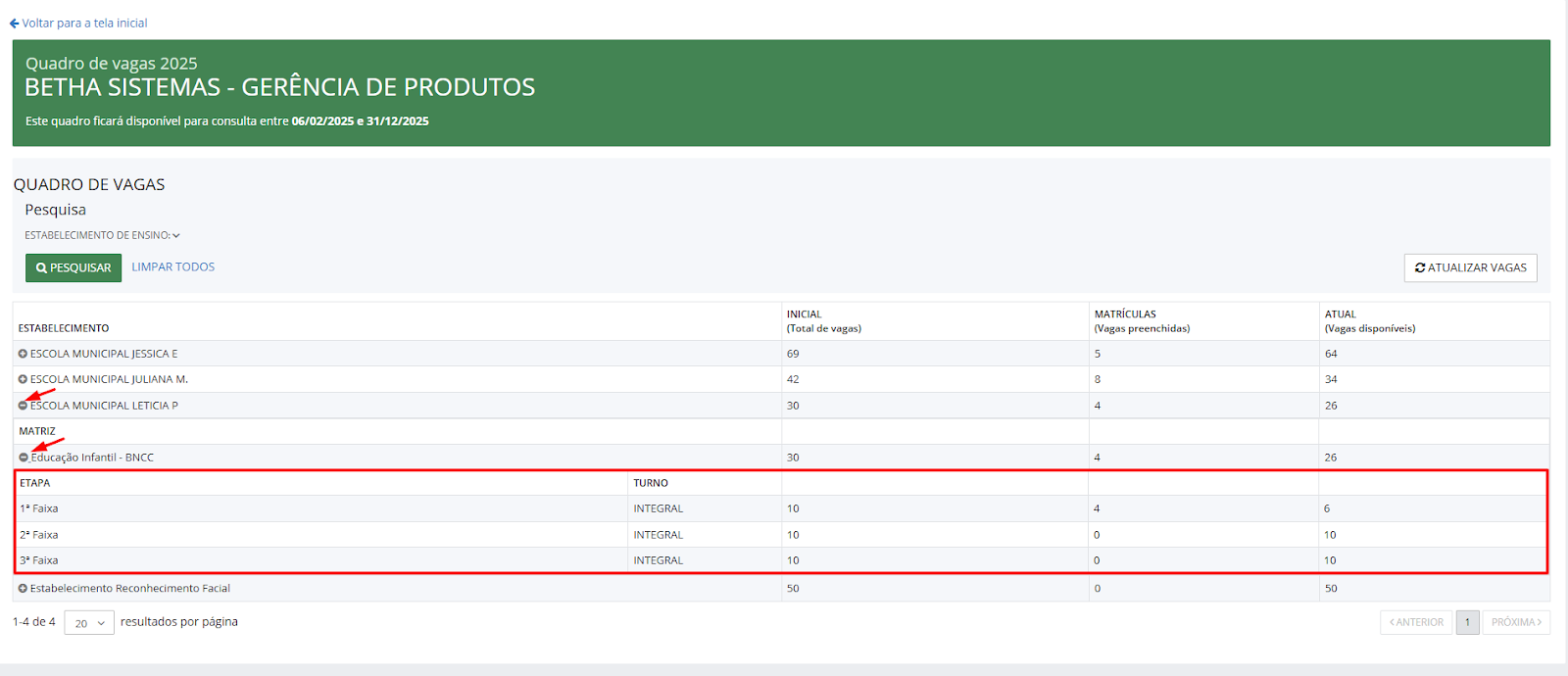
Task: Click the ATUAL (Vagas disponíveis) header
Action: [1370, 321]
